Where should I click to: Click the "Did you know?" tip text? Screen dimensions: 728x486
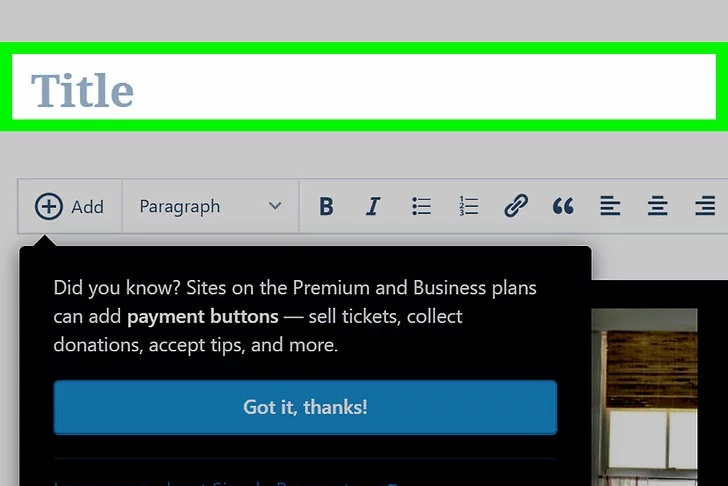tap(110, 288)
